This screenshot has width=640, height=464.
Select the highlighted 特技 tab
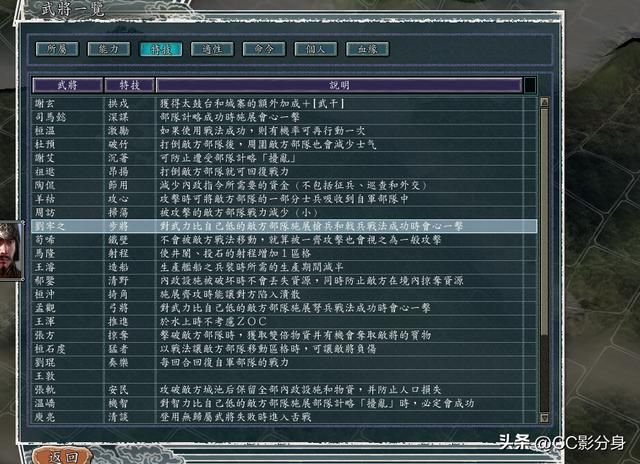pos(161,48)
